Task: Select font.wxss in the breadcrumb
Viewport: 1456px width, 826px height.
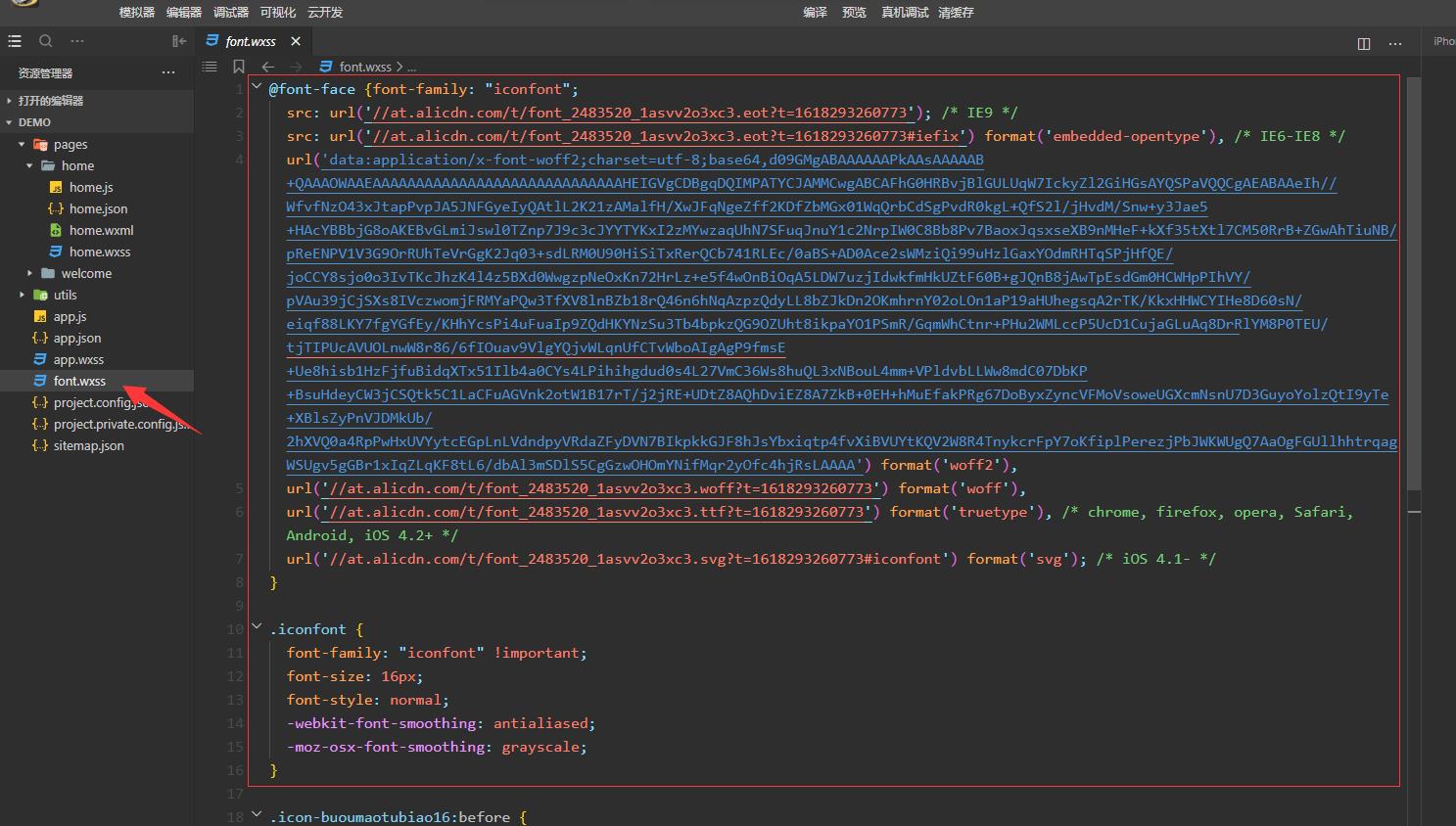Action: click(x=365, y=67)
